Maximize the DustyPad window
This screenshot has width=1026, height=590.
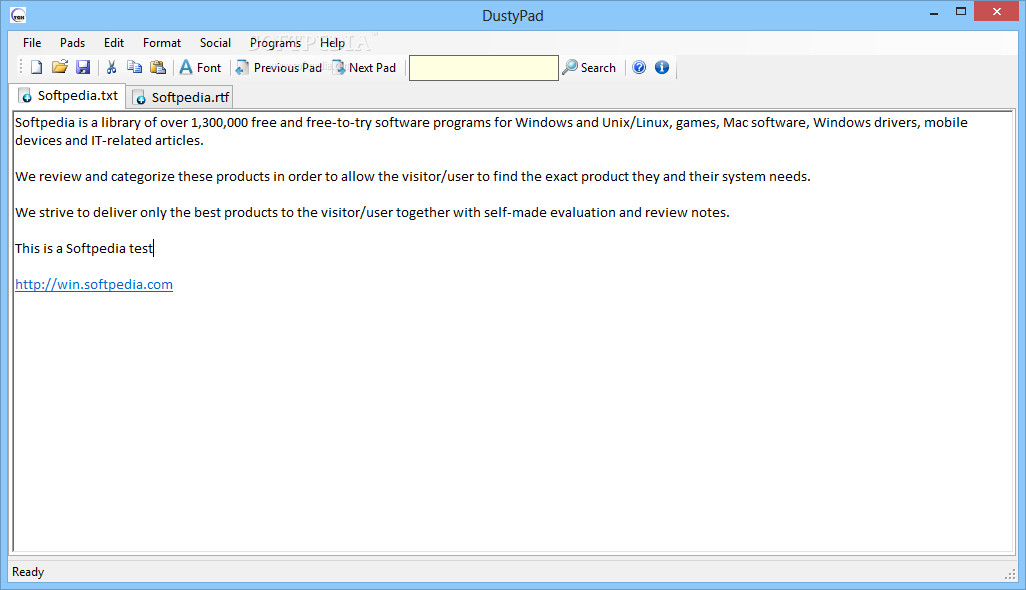961,12
